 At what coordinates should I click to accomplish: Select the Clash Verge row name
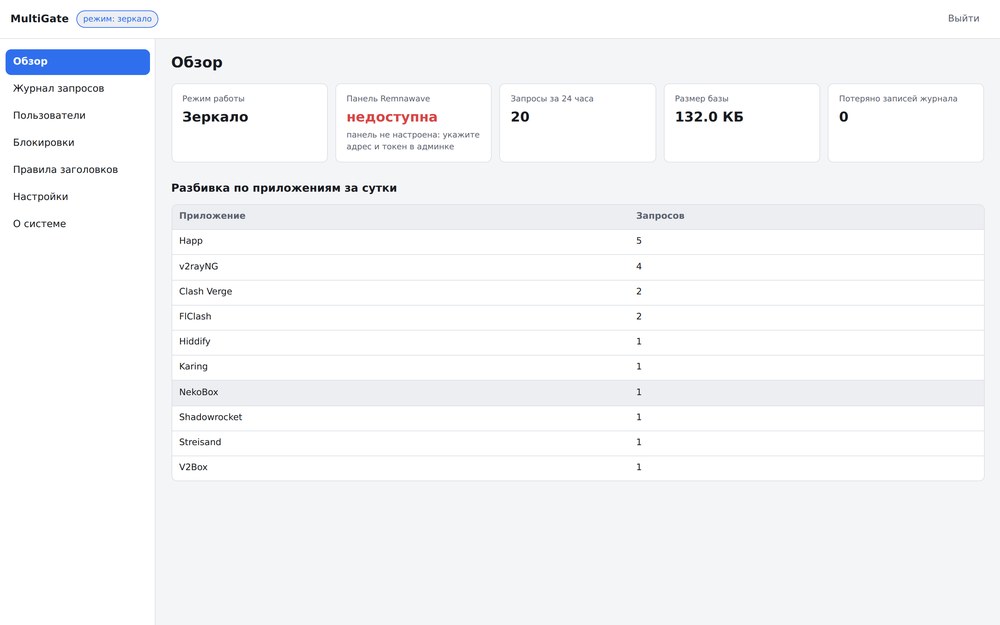[x=205, y=291]
